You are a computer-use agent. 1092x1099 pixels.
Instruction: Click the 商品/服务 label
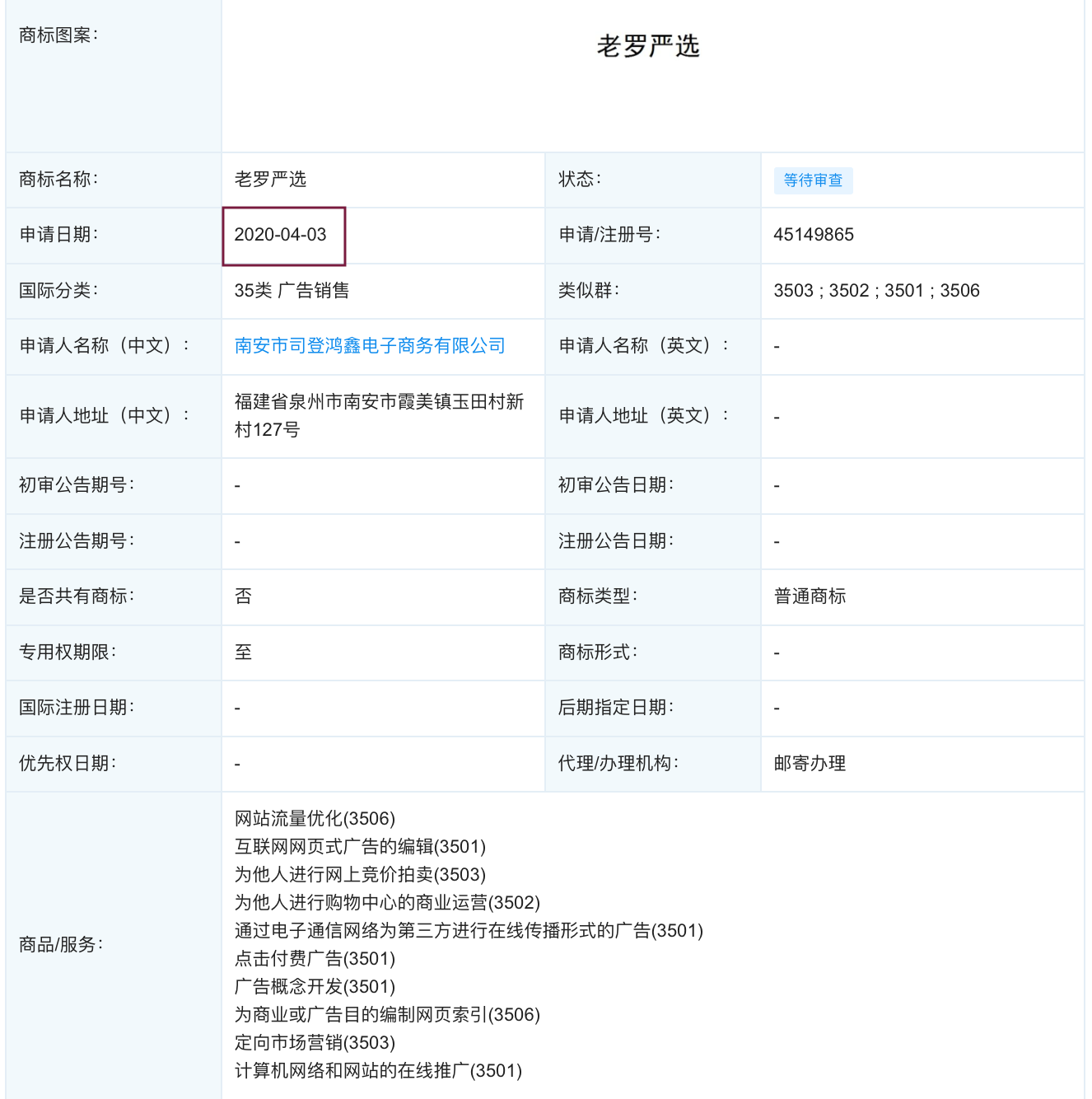tap(61, 945)
